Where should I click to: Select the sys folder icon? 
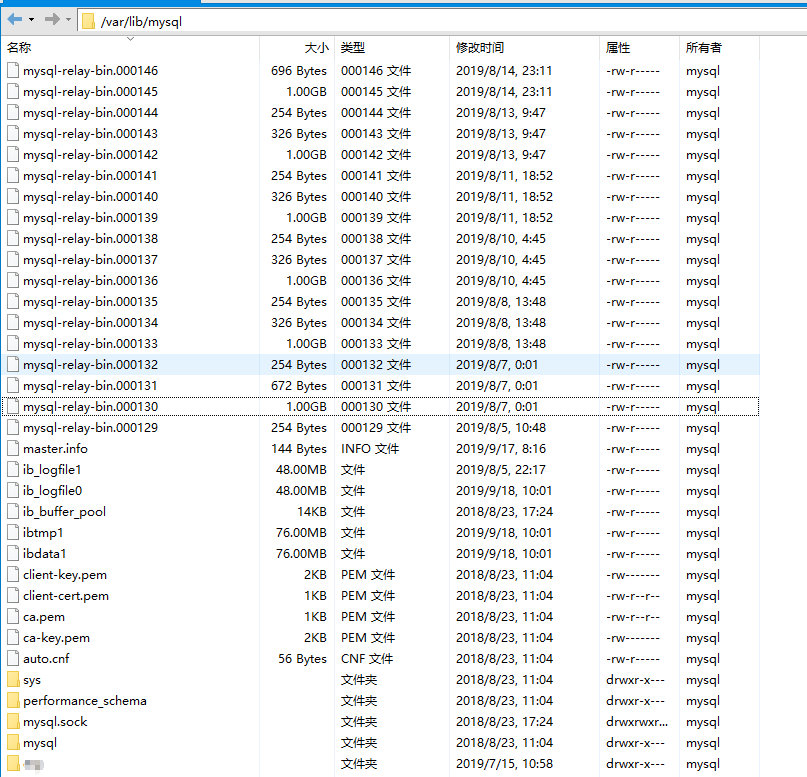coord(13,680)
